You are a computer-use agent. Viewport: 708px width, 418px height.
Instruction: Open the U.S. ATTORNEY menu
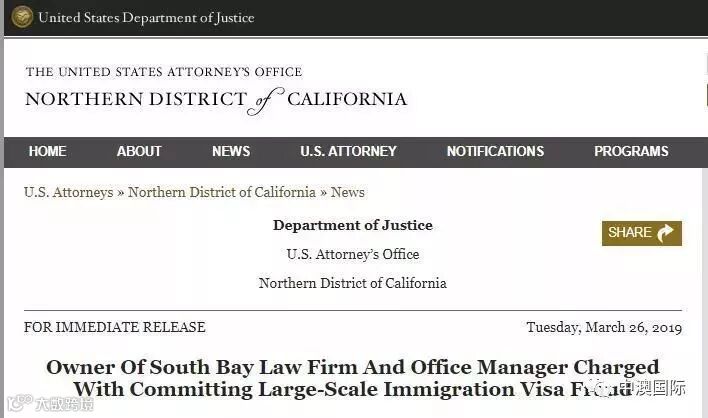tap(348, 152)
